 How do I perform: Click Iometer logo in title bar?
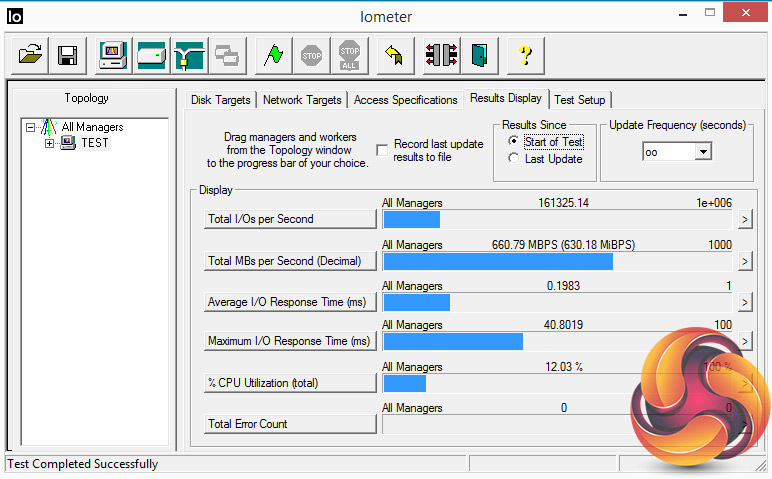(15, 16)
